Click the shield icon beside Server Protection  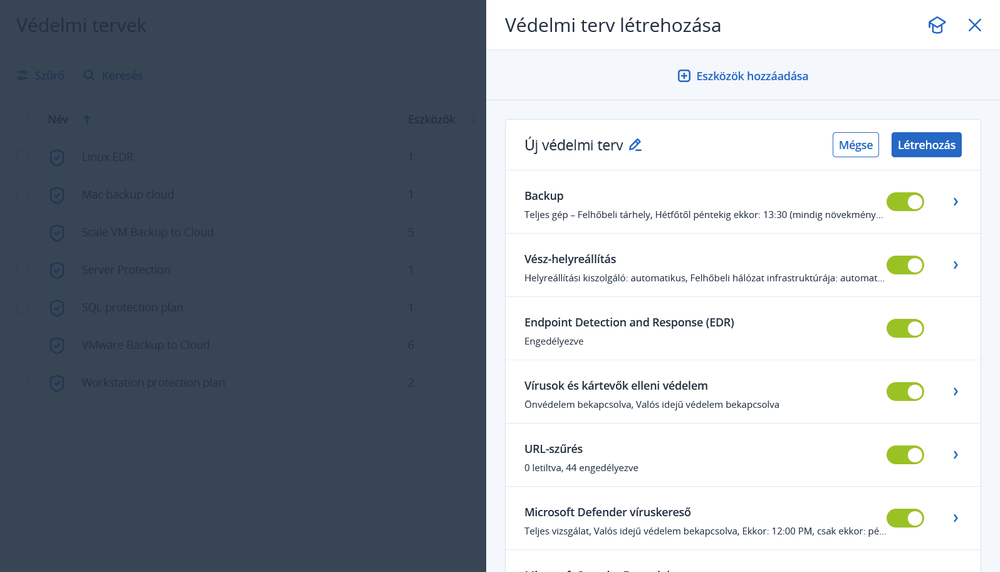(57, 270)
